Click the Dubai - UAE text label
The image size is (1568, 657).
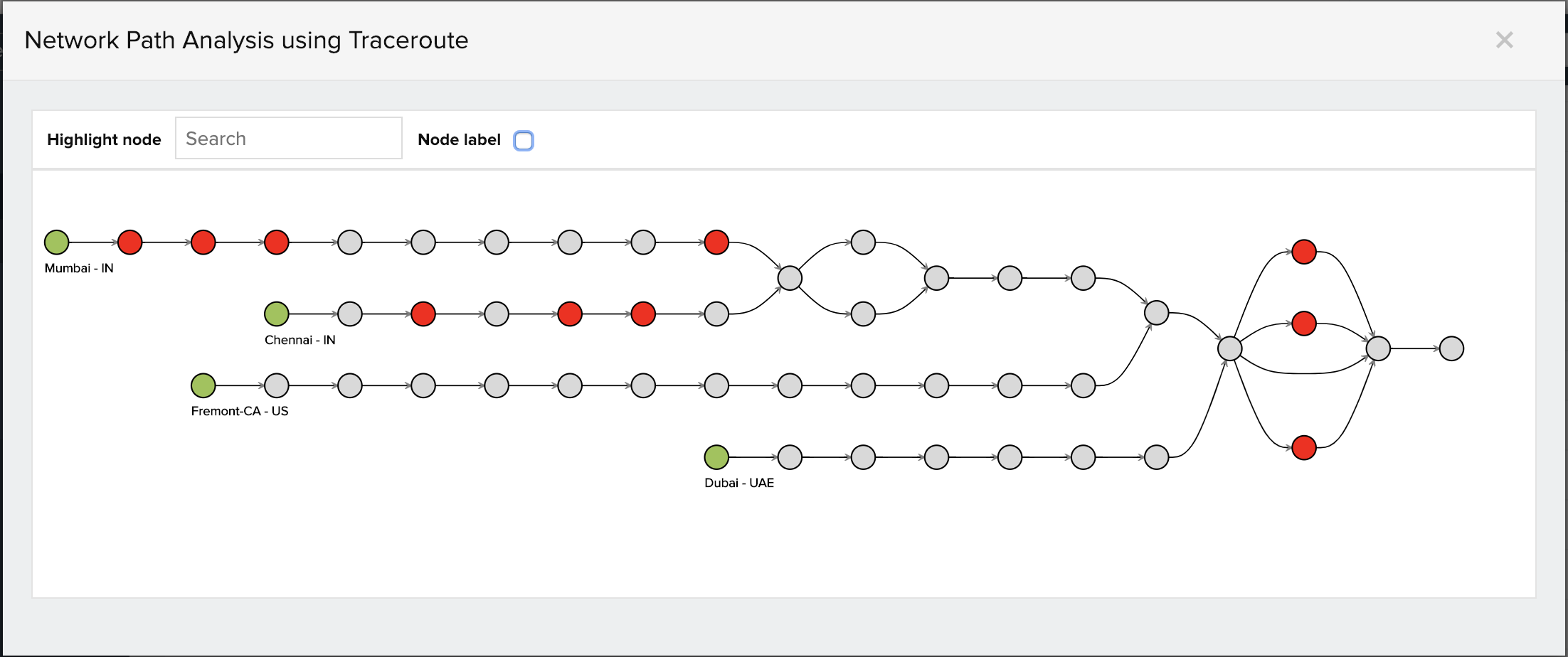click(739, 483)
